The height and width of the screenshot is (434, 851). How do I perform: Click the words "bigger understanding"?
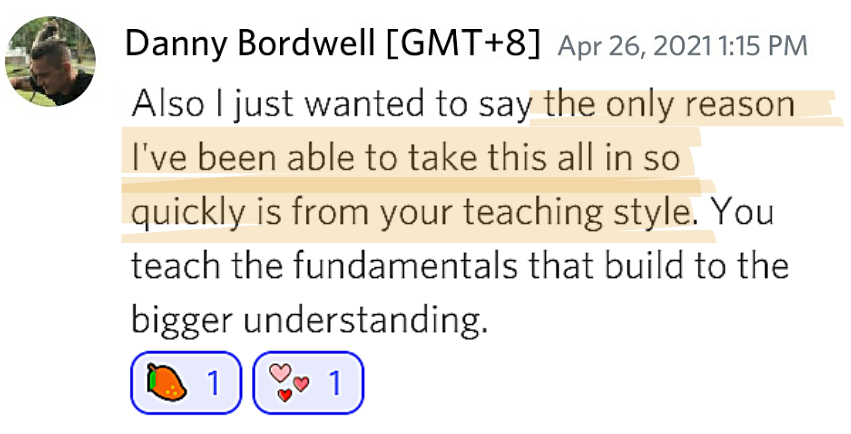tap(309, 320)
